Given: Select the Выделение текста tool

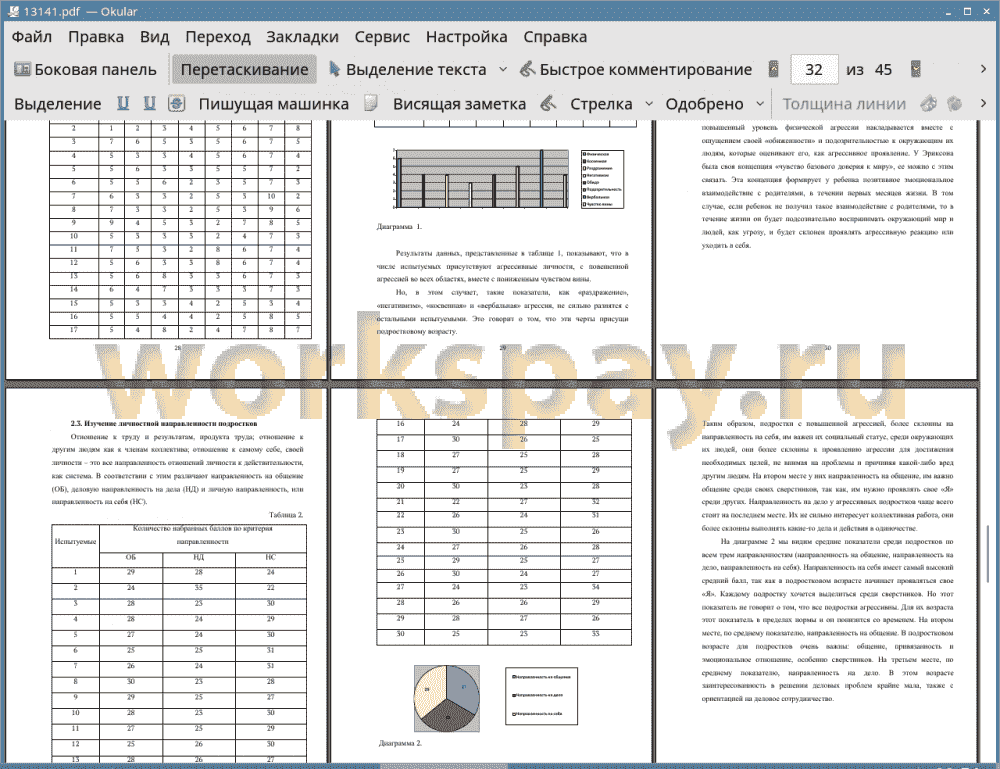Looking at the screenshot, I should 407,70.
